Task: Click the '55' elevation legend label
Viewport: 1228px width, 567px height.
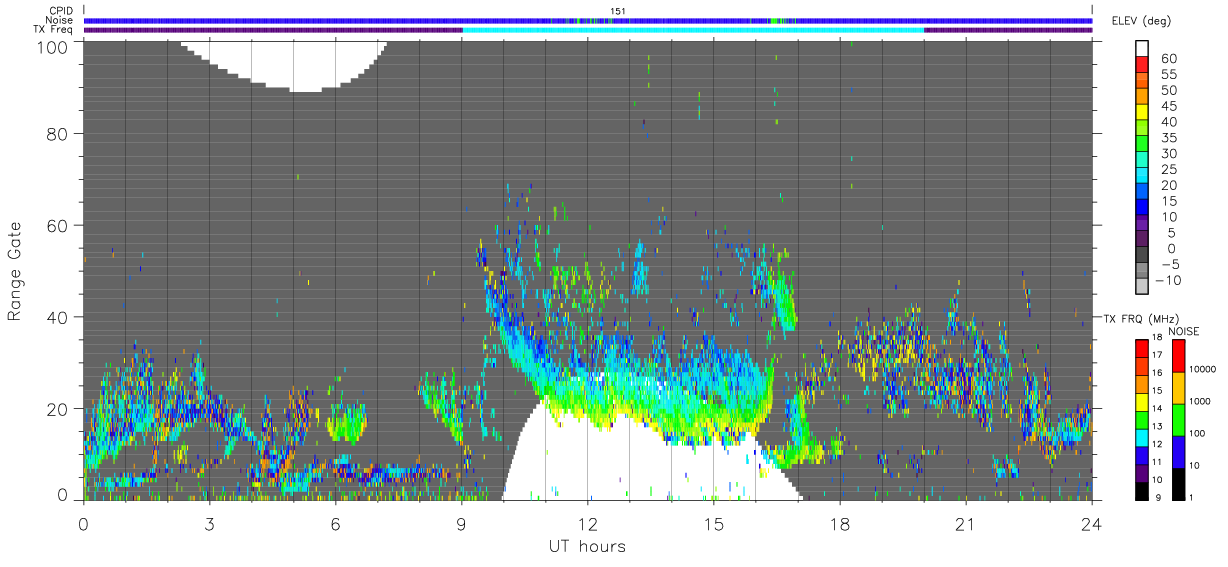Action: (1169, 75)
